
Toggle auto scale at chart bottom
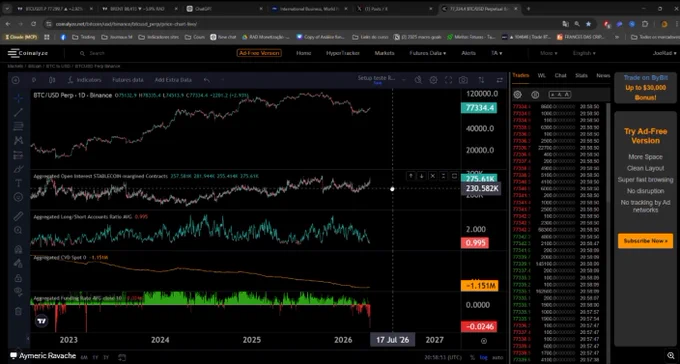(x=497, y=357)
